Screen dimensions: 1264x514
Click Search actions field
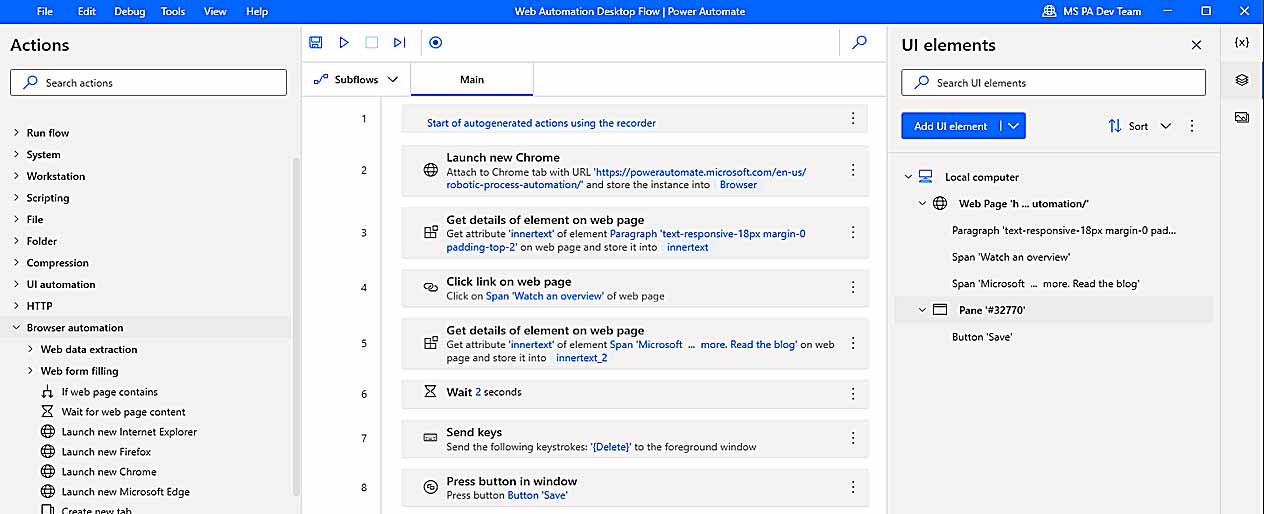coord(148,83)
